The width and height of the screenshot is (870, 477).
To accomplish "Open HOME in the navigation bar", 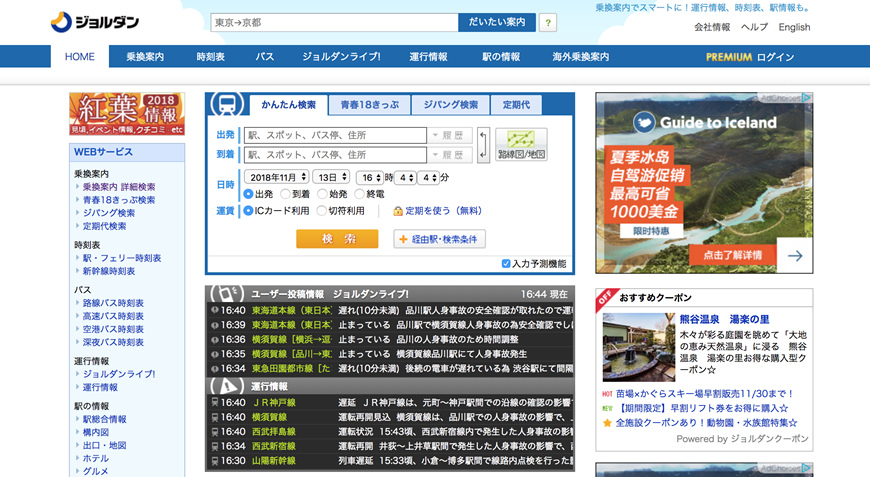I will (80, 57).
